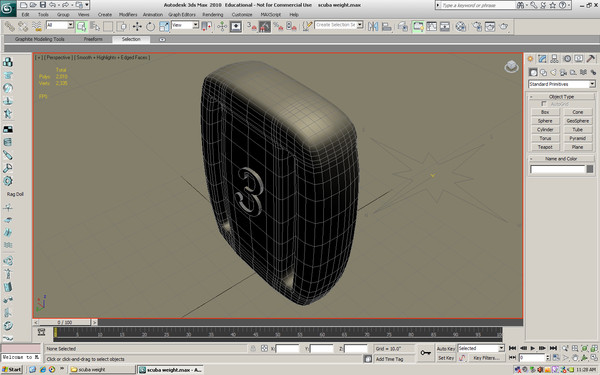Switch to Graphite Modeling Tools tab
The height and width of the screenshot is (375, 600).
40,39
